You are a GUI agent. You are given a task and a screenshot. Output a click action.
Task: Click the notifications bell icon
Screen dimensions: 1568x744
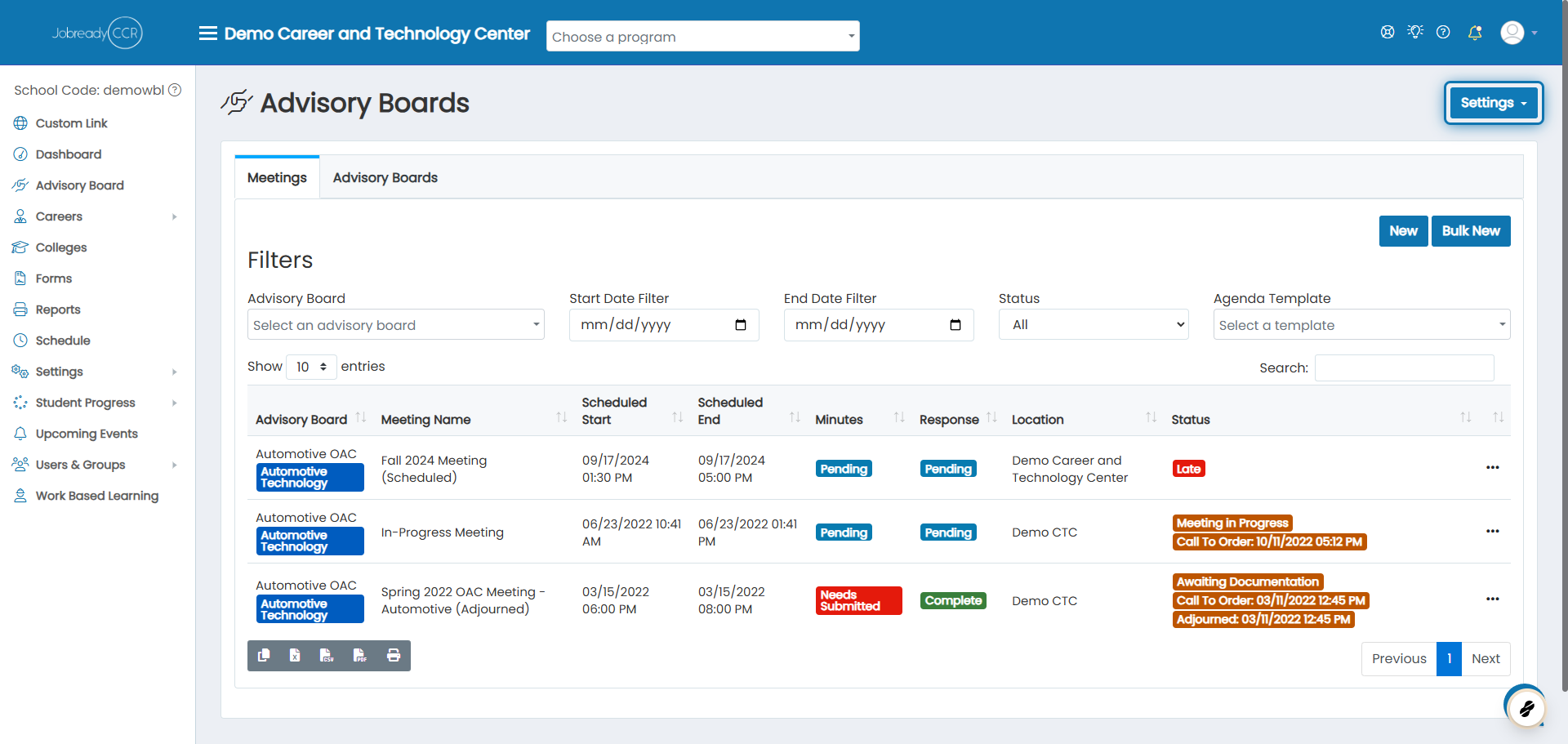pyautogui.click(x=1475, y=33)
